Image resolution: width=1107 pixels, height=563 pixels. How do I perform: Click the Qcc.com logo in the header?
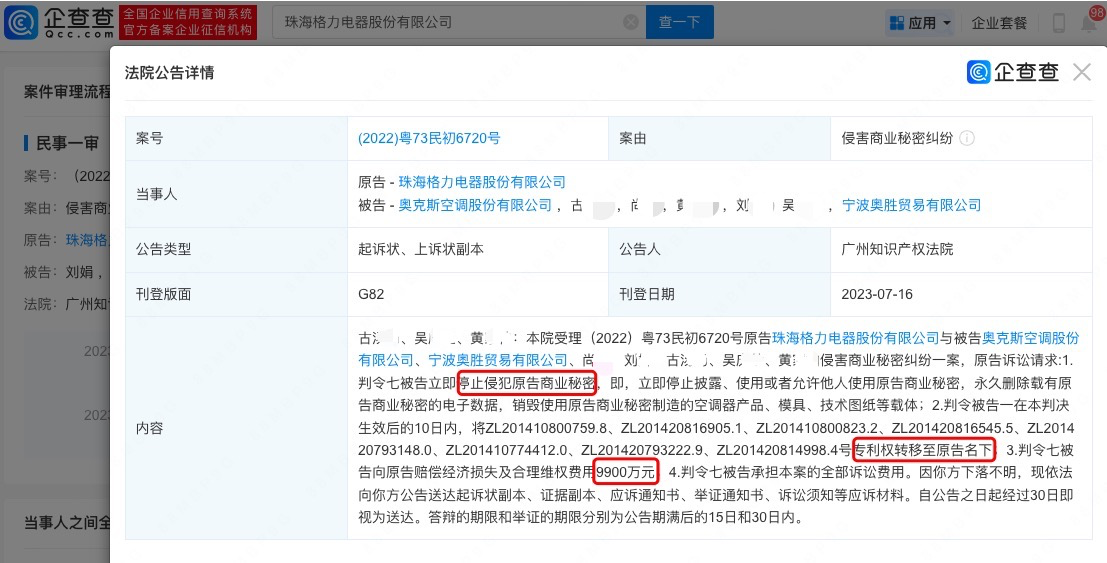point(59,23)
